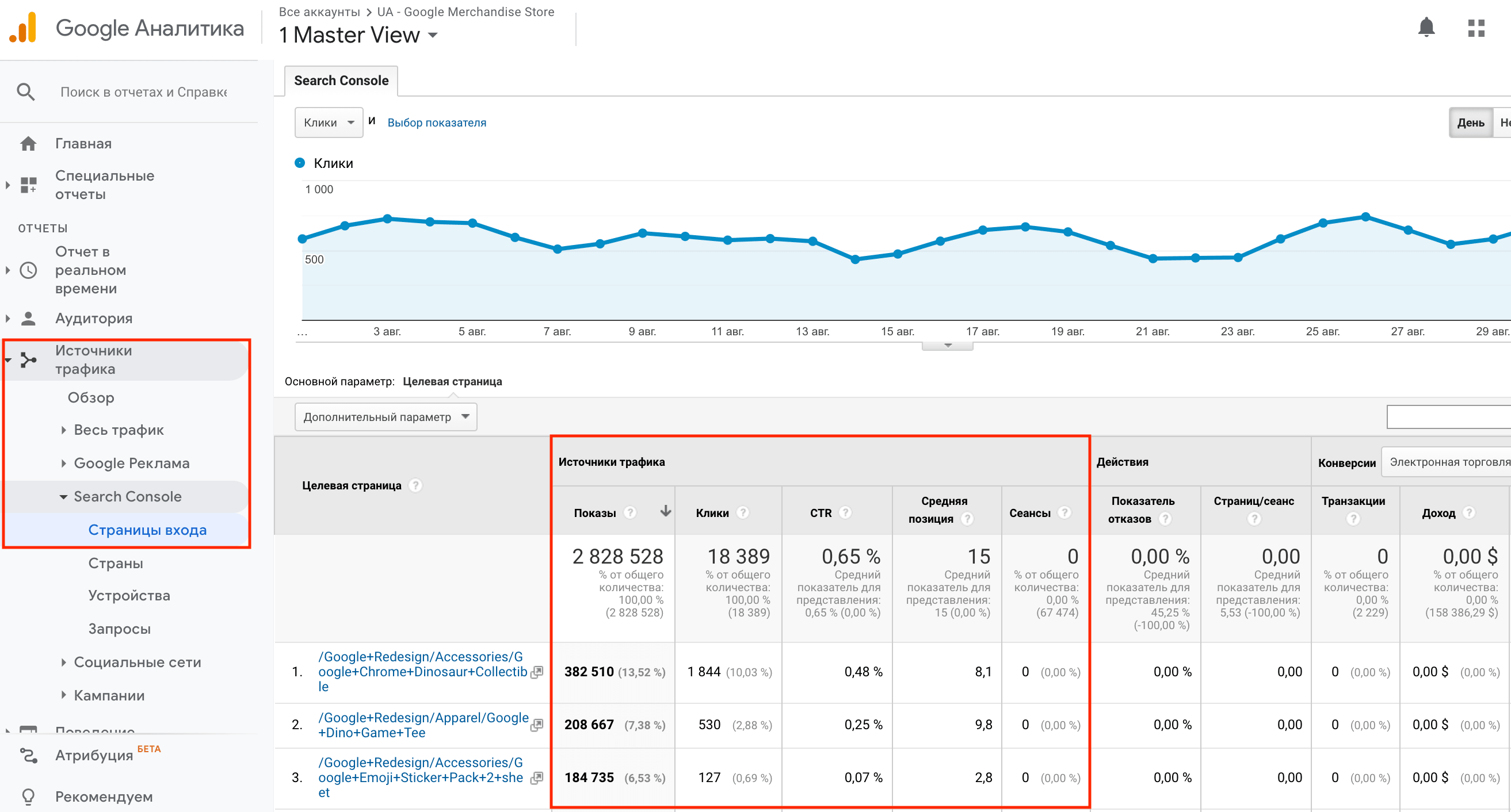Image resolution: width=1511 pixels, height=812 pixels.
Task: Click help icon next to Доход
Action: pyautogui.click(x=1469, y=512)
